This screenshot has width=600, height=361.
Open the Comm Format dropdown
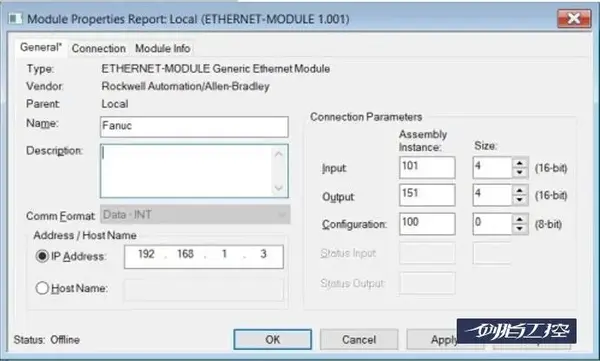(x=195, y=214)
